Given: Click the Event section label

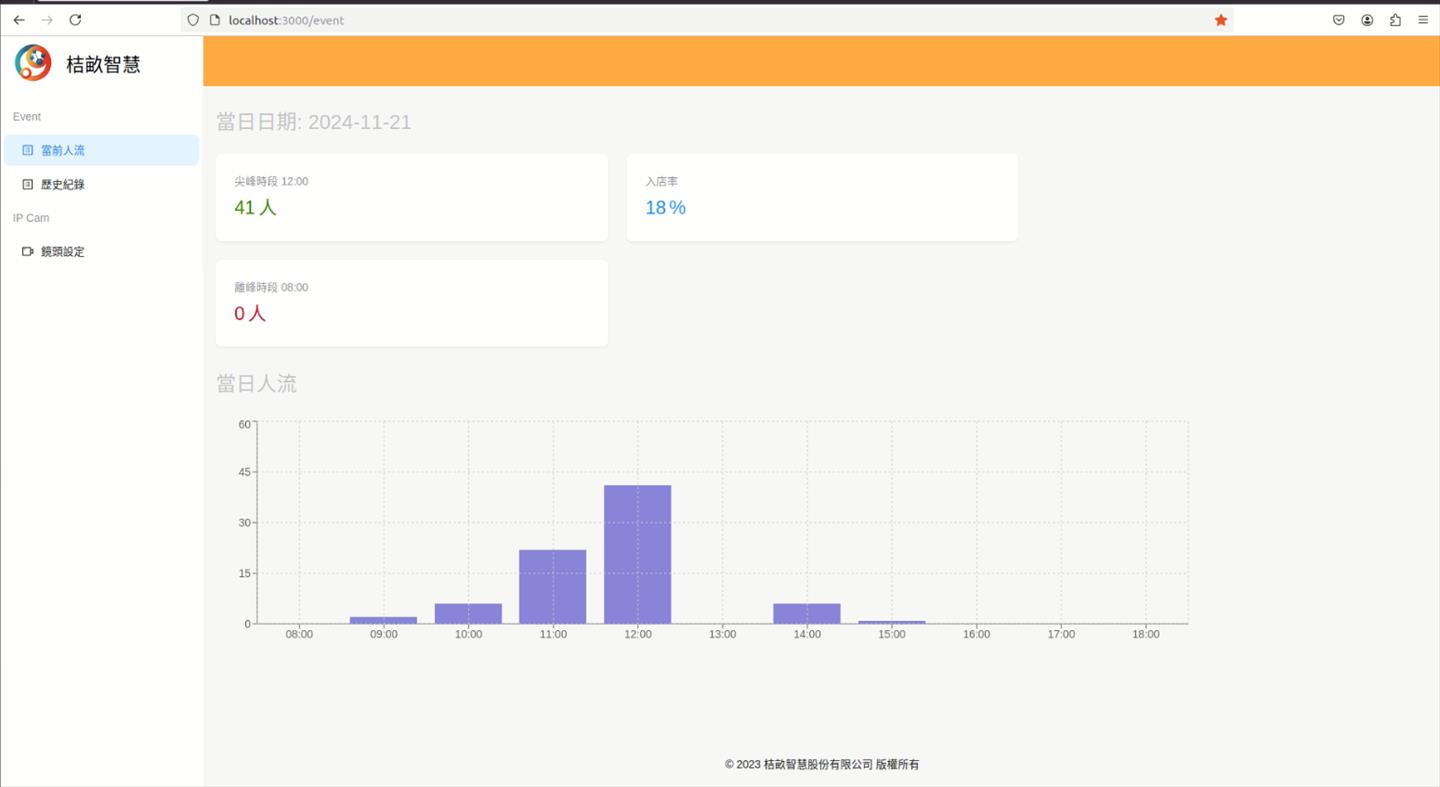Looking at the screenshot, I should 27,117.
